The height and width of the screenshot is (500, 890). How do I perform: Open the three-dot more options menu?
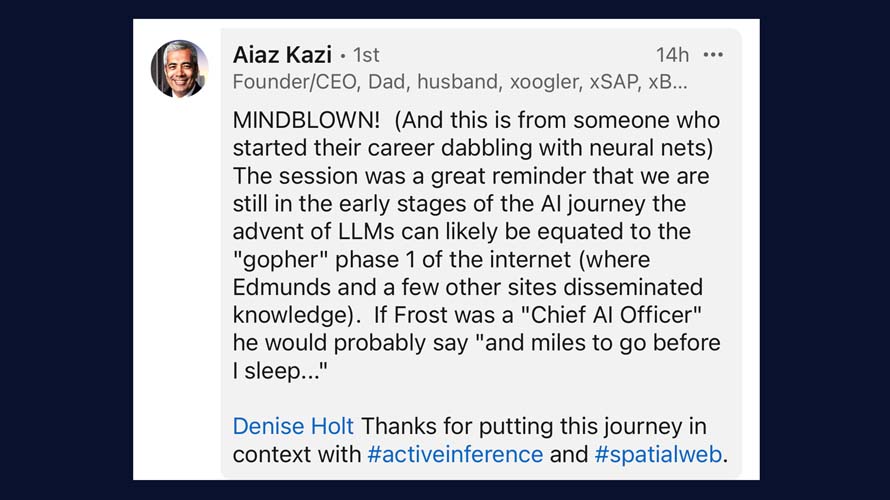pyautogui.click(x=713, y=55)
